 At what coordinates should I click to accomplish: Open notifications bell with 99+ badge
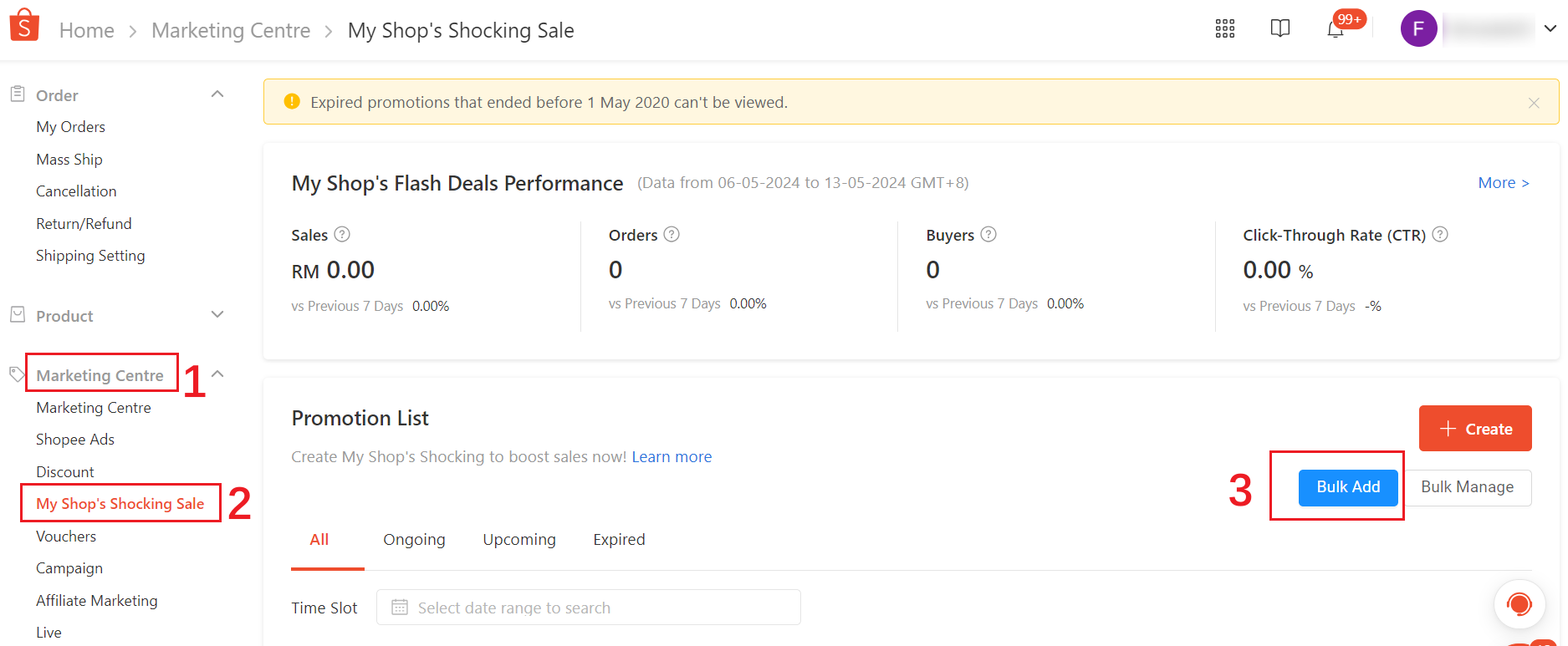coord(1336,29)
